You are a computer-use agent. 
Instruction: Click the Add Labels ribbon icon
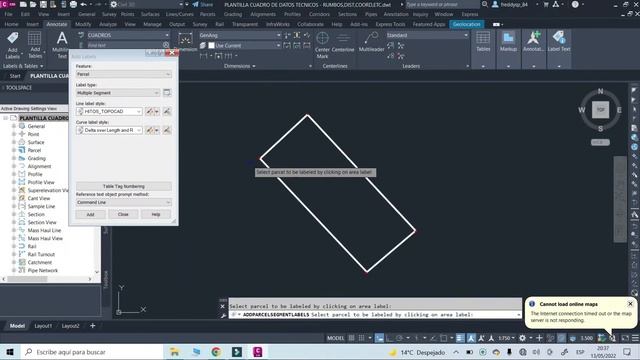(13, 44)
